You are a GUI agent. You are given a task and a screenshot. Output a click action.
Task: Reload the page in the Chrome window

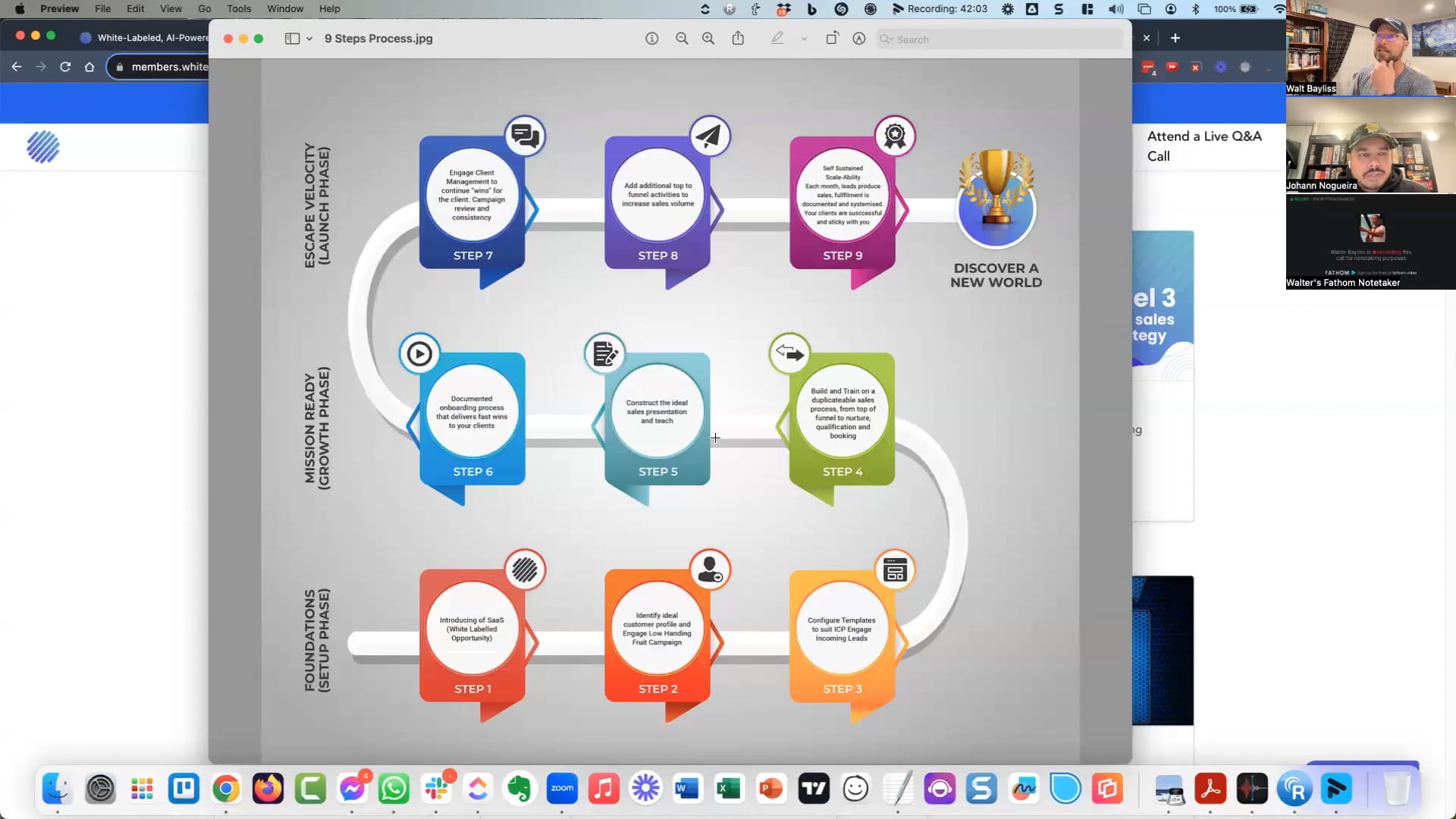(65, 67)
